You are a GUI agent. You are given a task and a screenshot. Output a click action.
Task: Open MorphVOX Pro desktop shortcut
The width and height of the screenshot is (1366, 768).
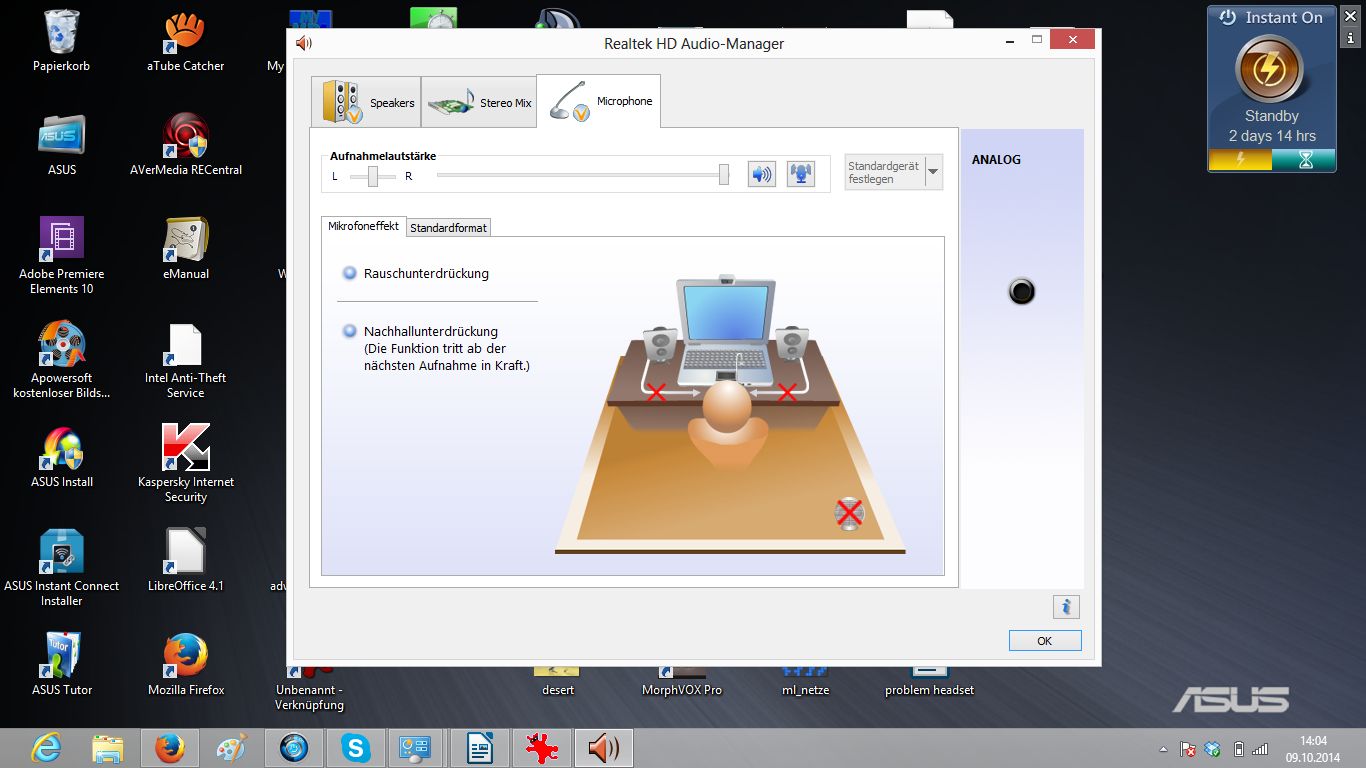tap(682, 682)
